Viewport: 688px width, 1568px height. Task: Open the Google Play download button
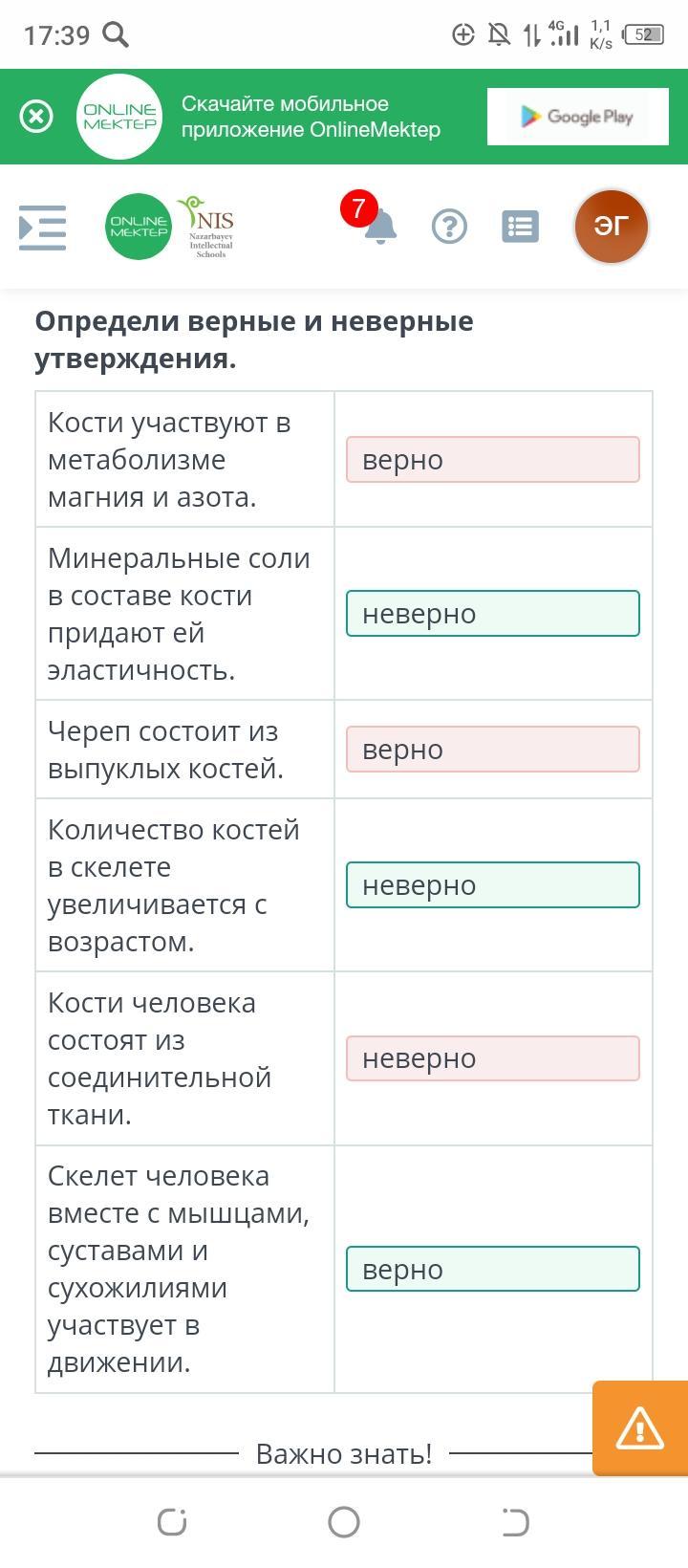tap(576, 117)
